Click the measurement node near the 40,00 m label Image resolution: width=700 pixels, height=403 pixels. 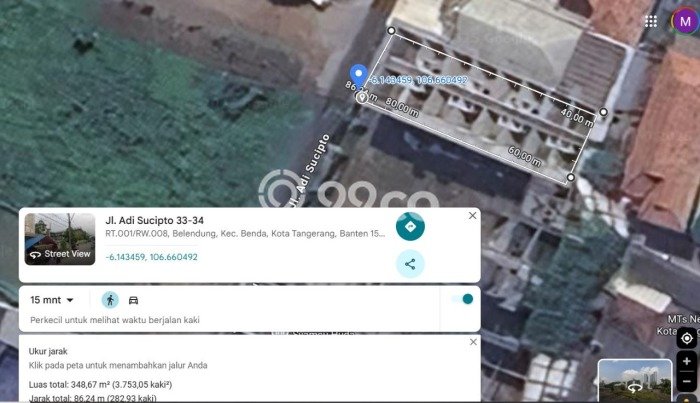[x=603, y=112]
